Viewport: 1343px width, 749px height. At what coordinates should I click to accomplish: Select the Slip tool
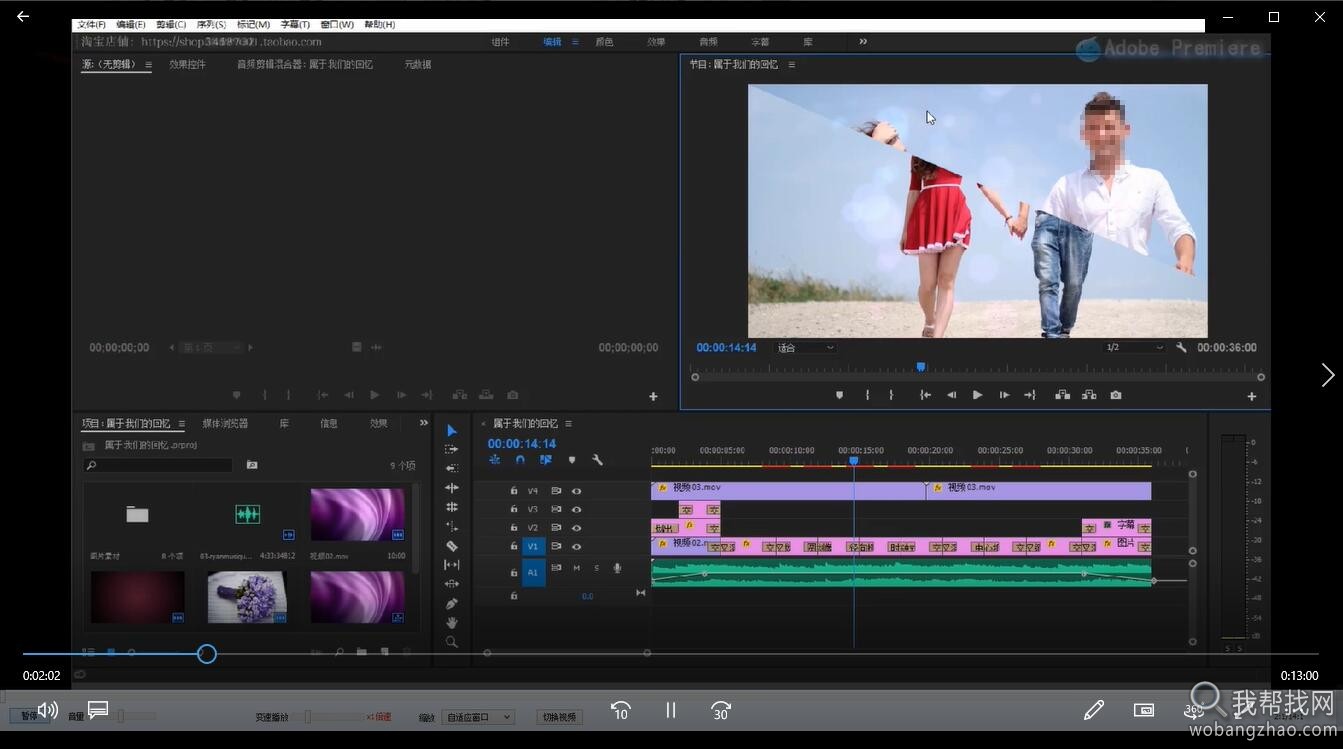point(452,565)
